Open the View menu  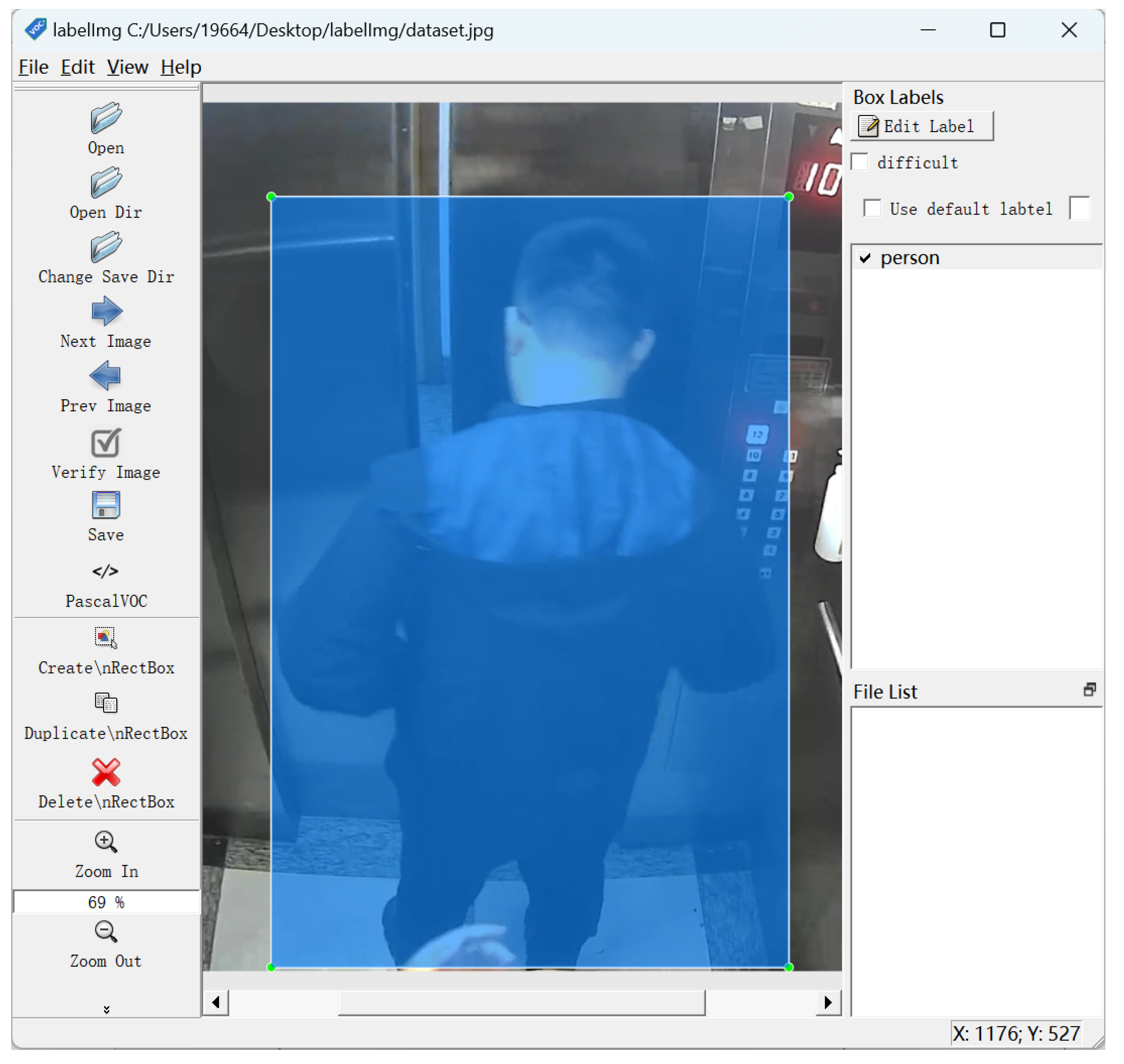[x=127, y=67]
